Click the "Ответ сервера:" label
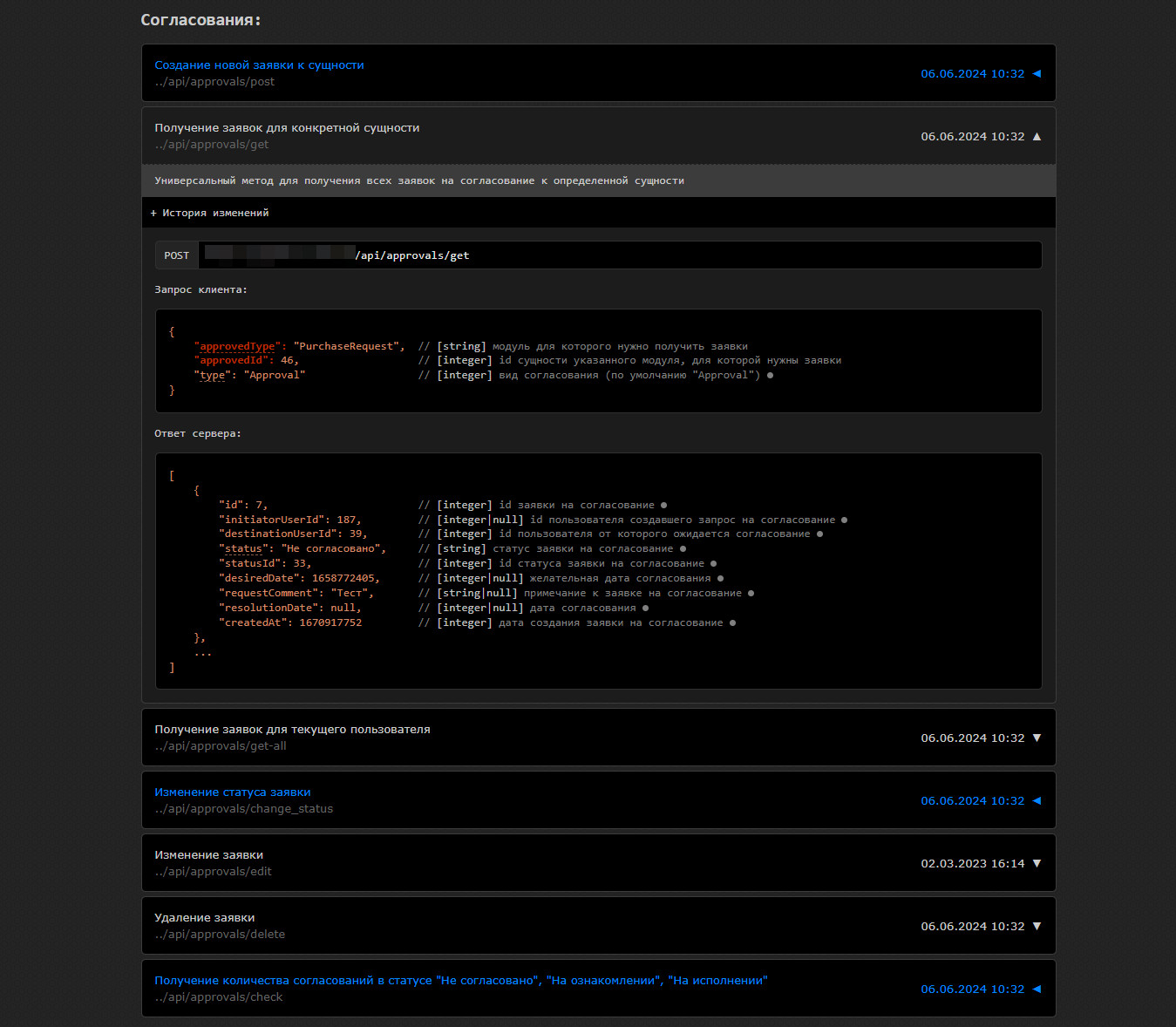This screenshot has height=1027, width=1176. pos(198,433)
